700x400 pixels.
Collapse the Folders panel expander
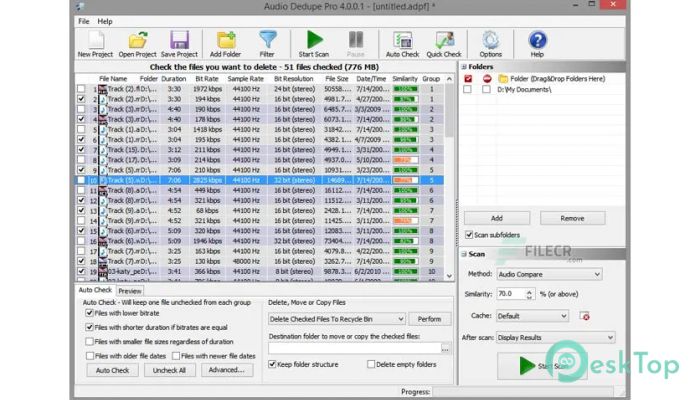point(464,67)
